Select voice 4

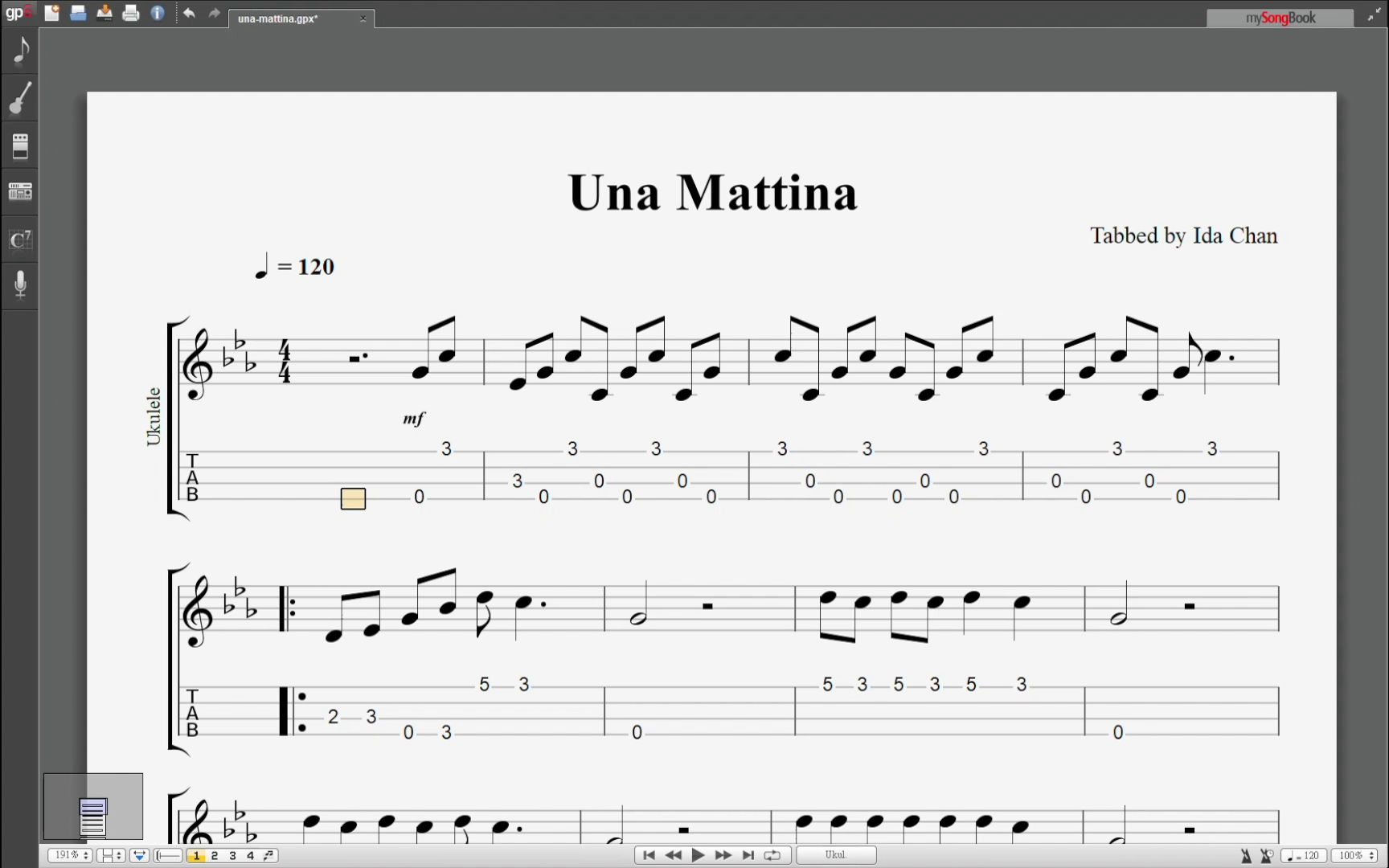click(x=250, y=855)
